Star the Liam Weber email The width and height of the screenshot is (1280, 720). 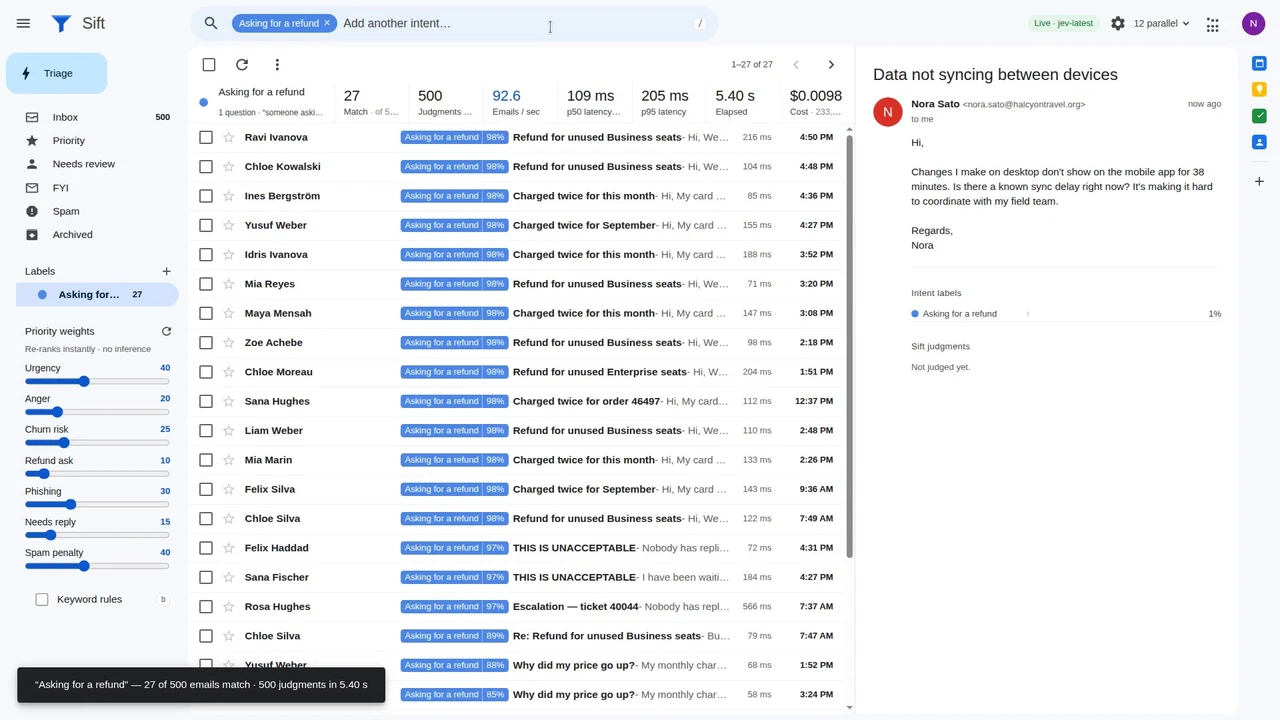[229, 430]
